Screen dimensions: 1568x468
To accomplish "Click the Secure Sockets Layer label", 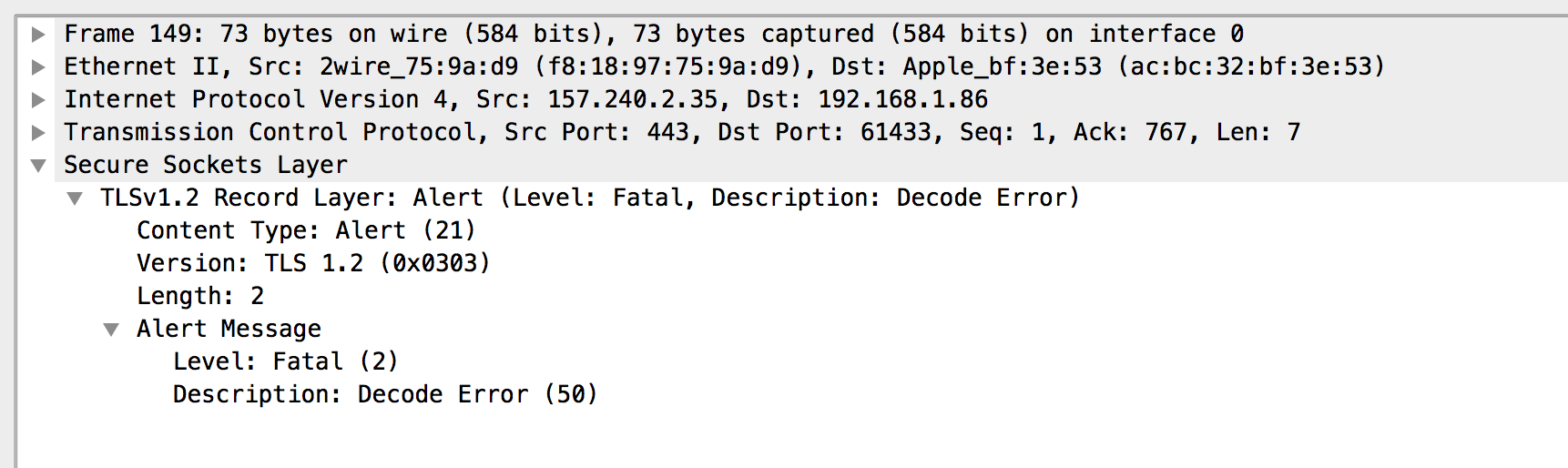I will pyautogui.click(x=205, y=166).
